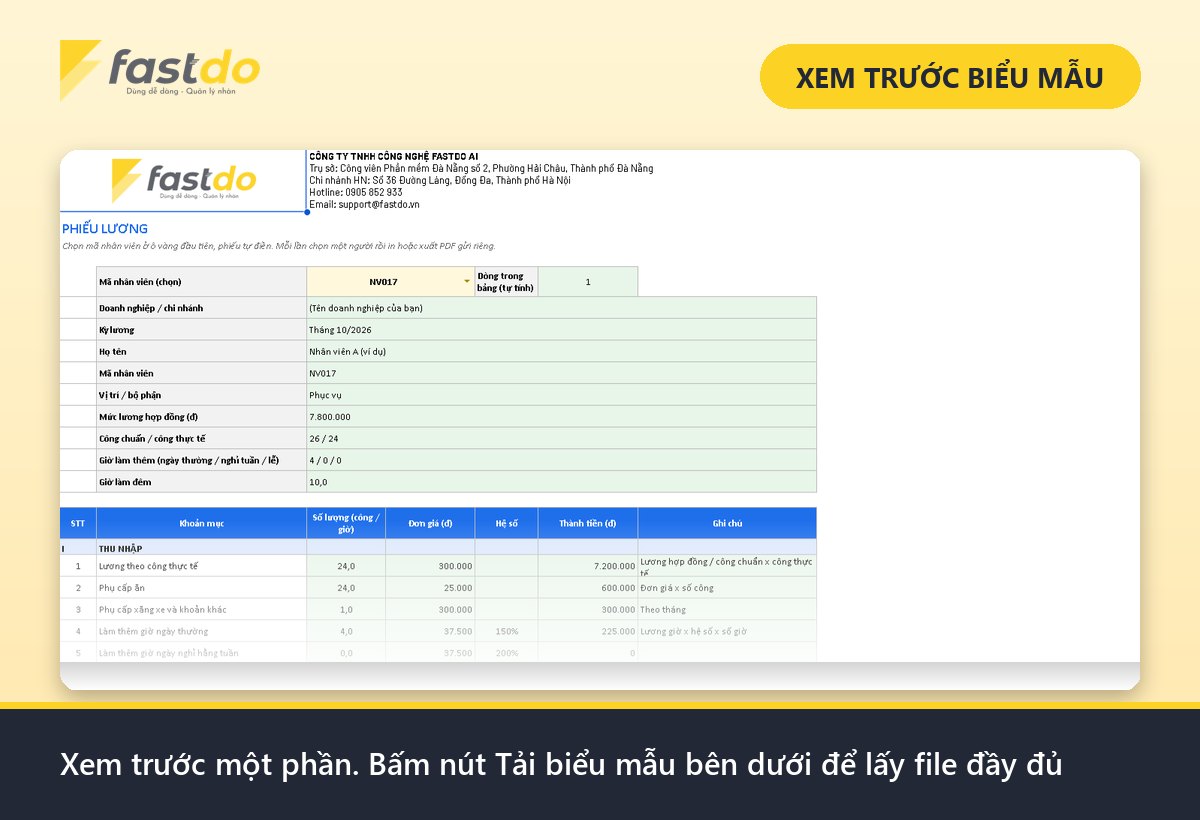This screenshot has height=820, width=1200.
Task: Click the 150% coefficient cell
Action: (506, 631)
